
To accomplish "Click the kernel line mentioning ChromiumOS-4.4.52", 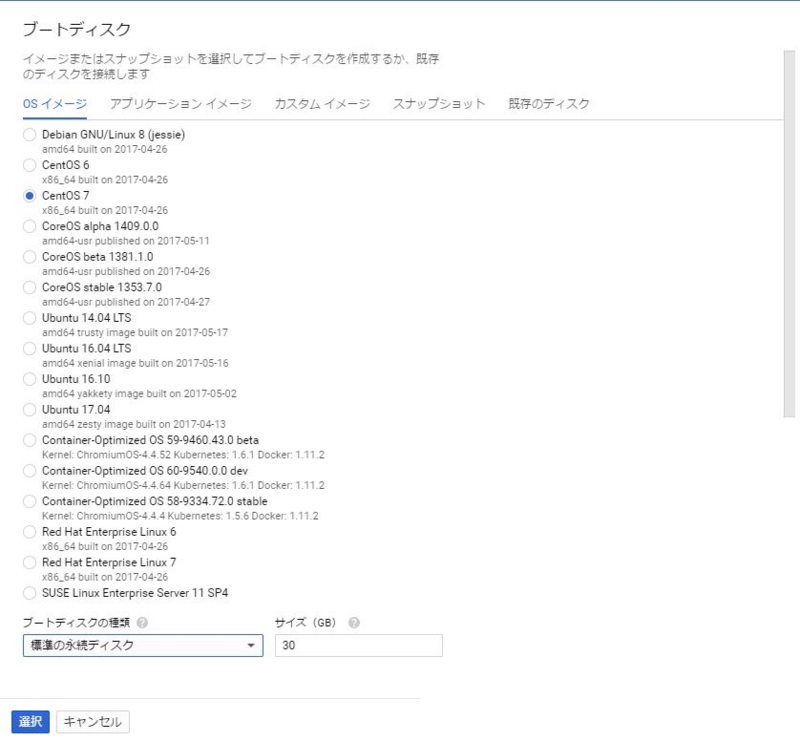I will click(x=183, y=455).
